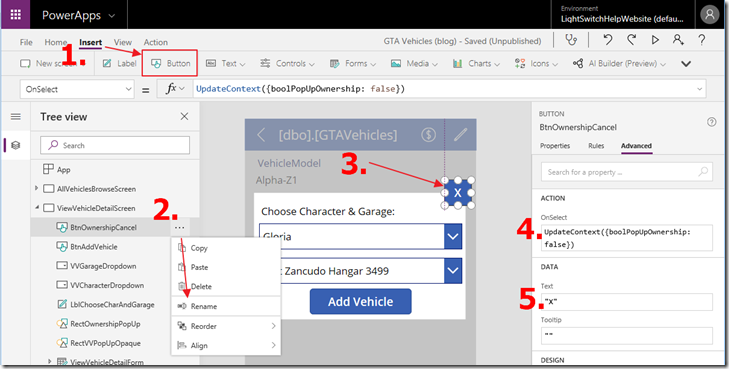
Task: Open the PowerApps title dropdown chevron
Action: [x=112, y=16]
